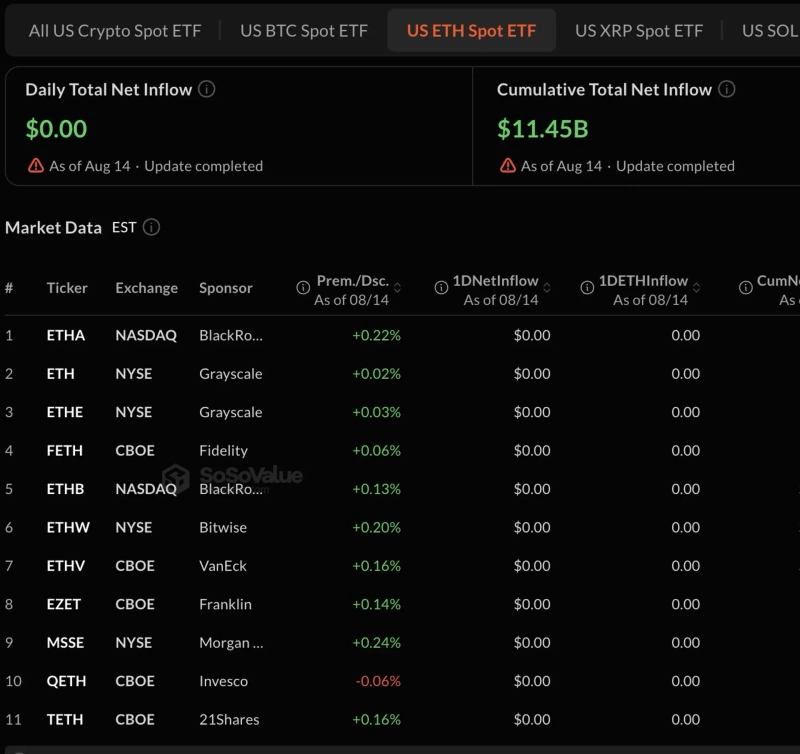
Task: Click info icon next to Daily Total Net Inflow
Action: pyautogui.click(x=207, y=89)
